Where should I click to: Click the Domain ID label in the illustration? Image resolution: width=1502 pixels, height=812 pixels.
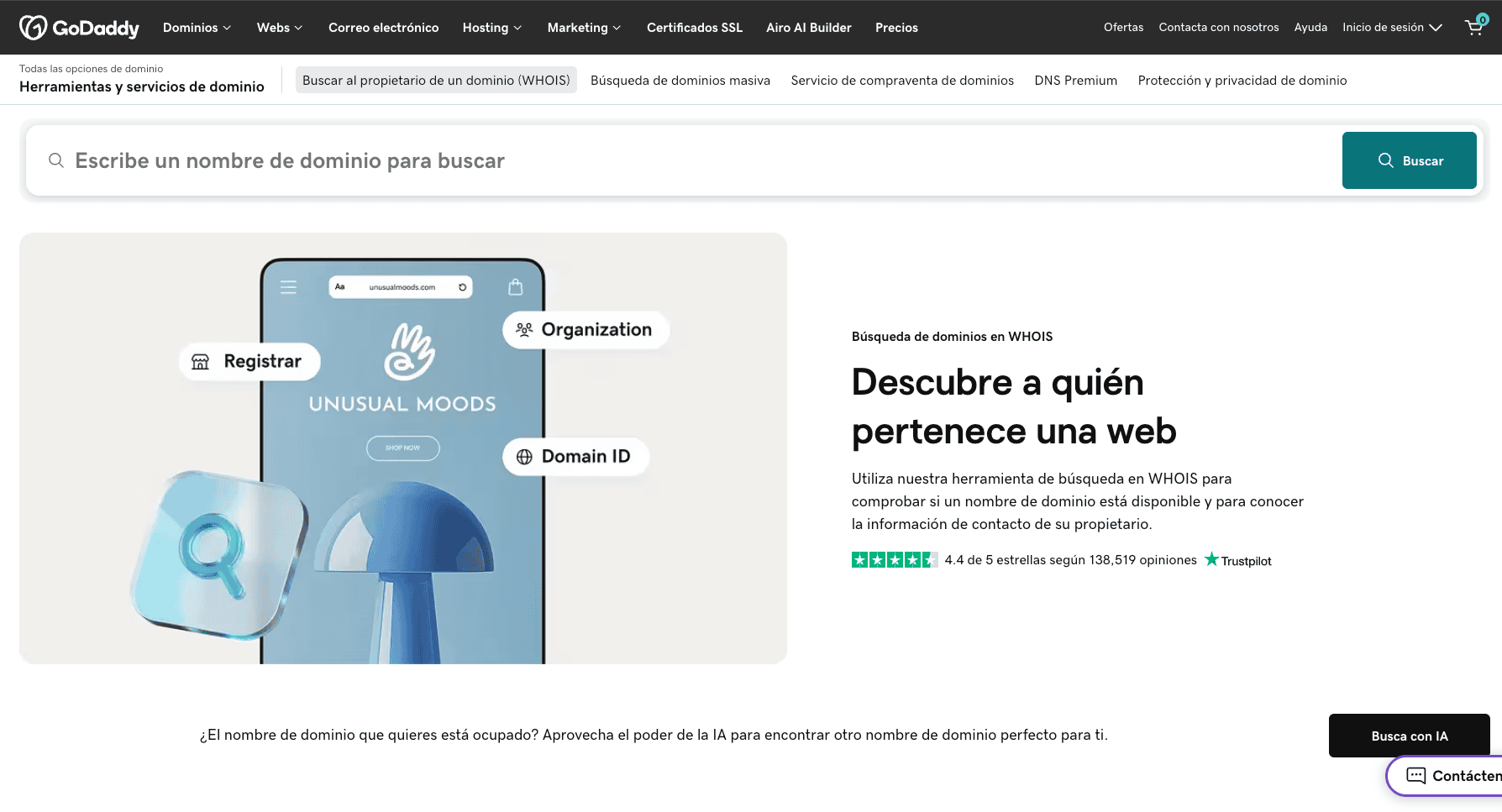point(575,457)
